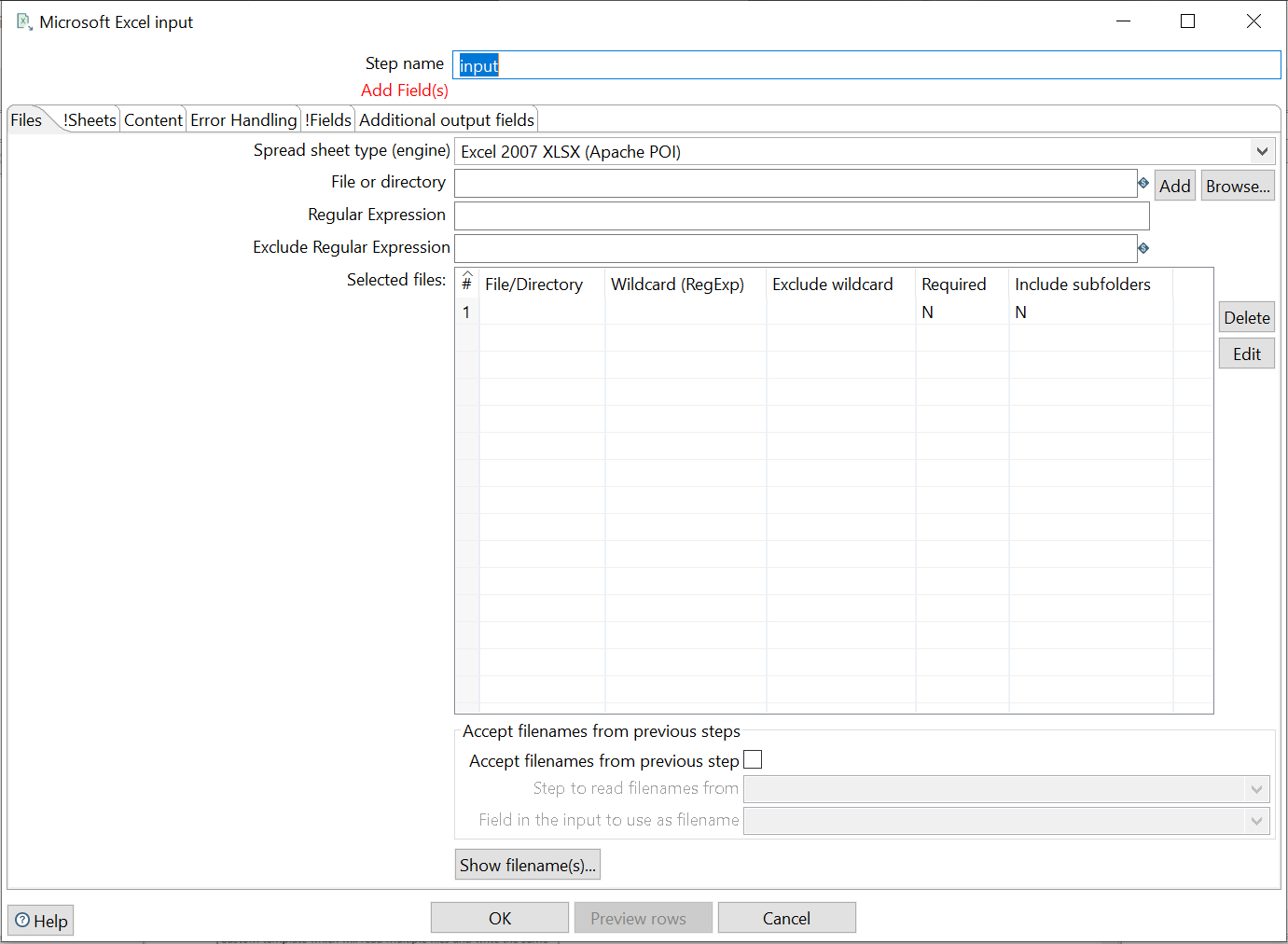Click the Exclude Regular Expression text field
1288x944 pixels.
pos(796,248)
